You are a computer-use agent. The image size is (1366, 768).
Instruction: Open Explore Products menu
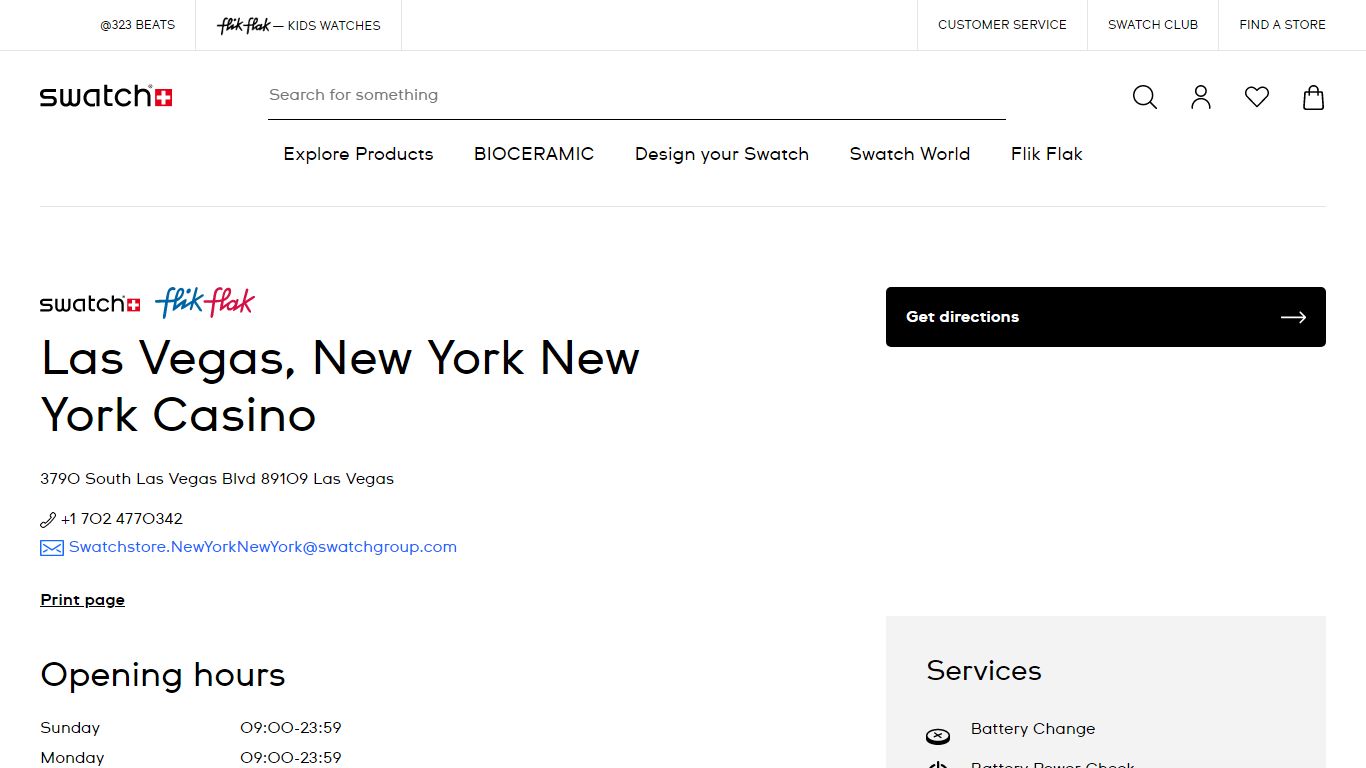[358, 154]
